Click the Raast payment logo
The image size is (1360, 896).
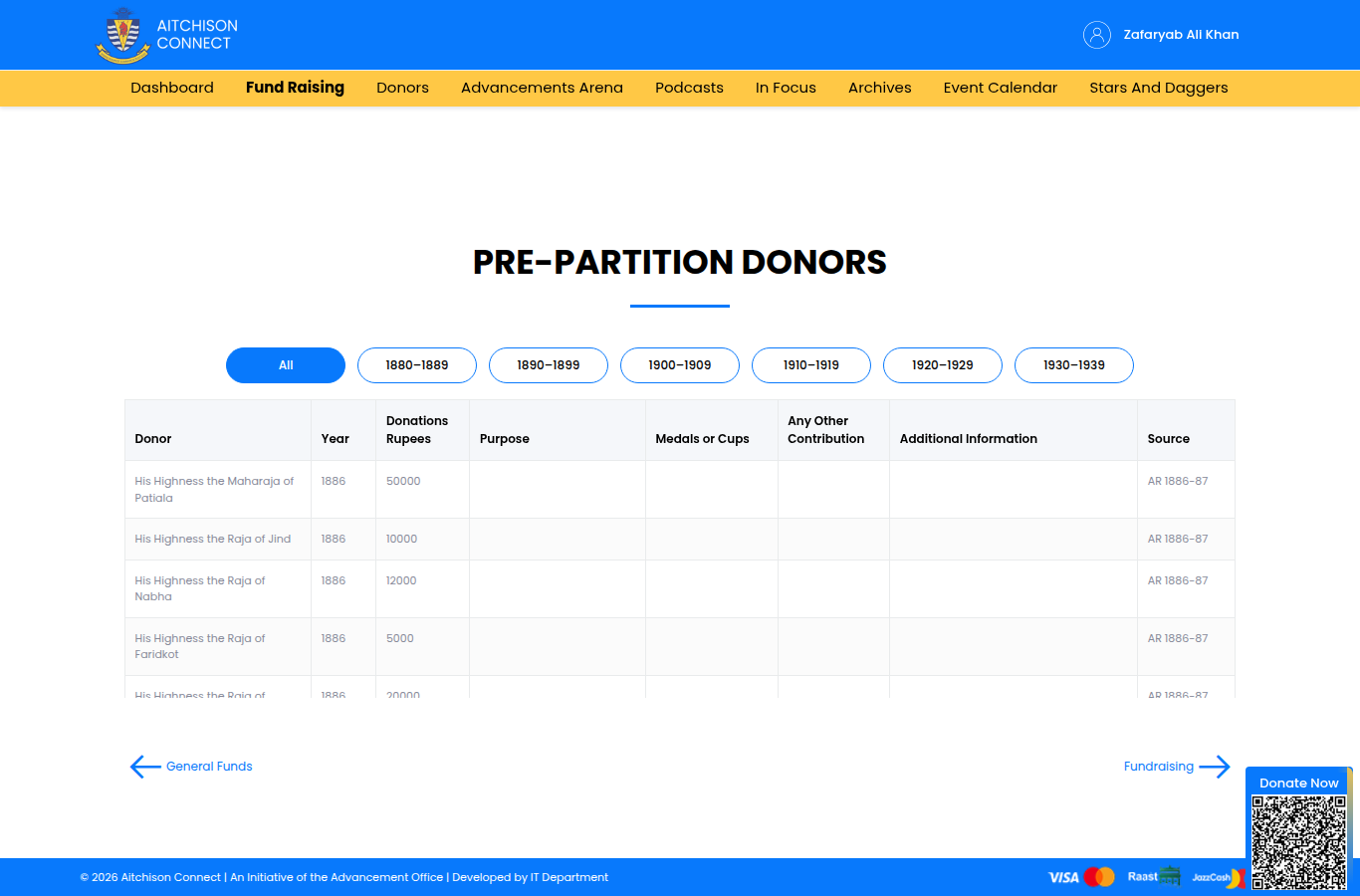pyautogui.click(x=1154, y=877)
